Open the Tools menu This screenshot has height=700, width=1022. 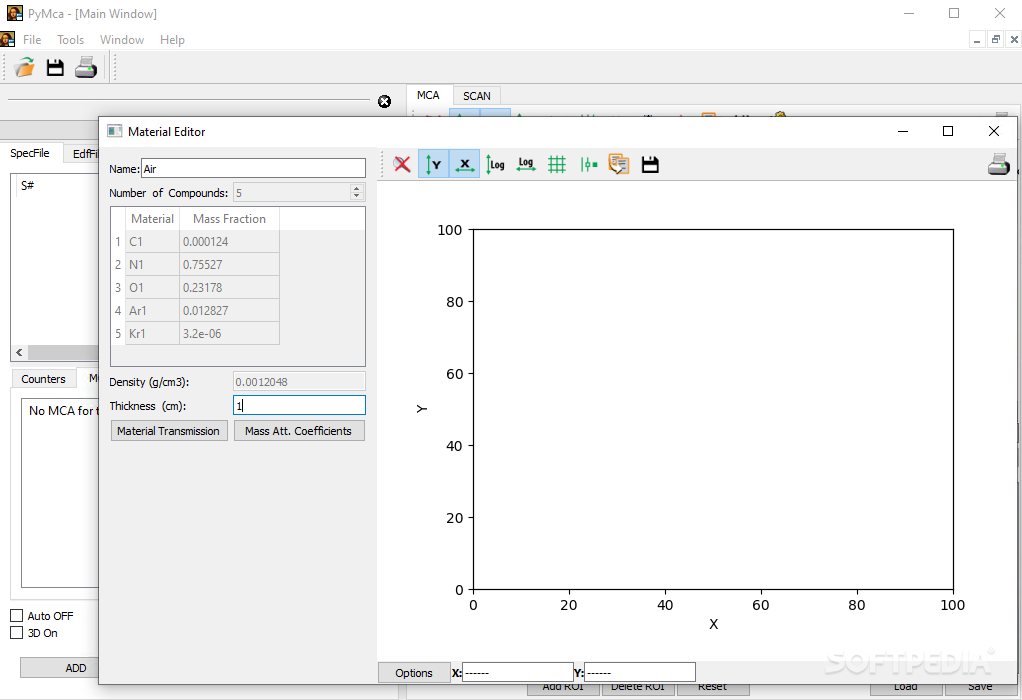[x=70, y=40]
